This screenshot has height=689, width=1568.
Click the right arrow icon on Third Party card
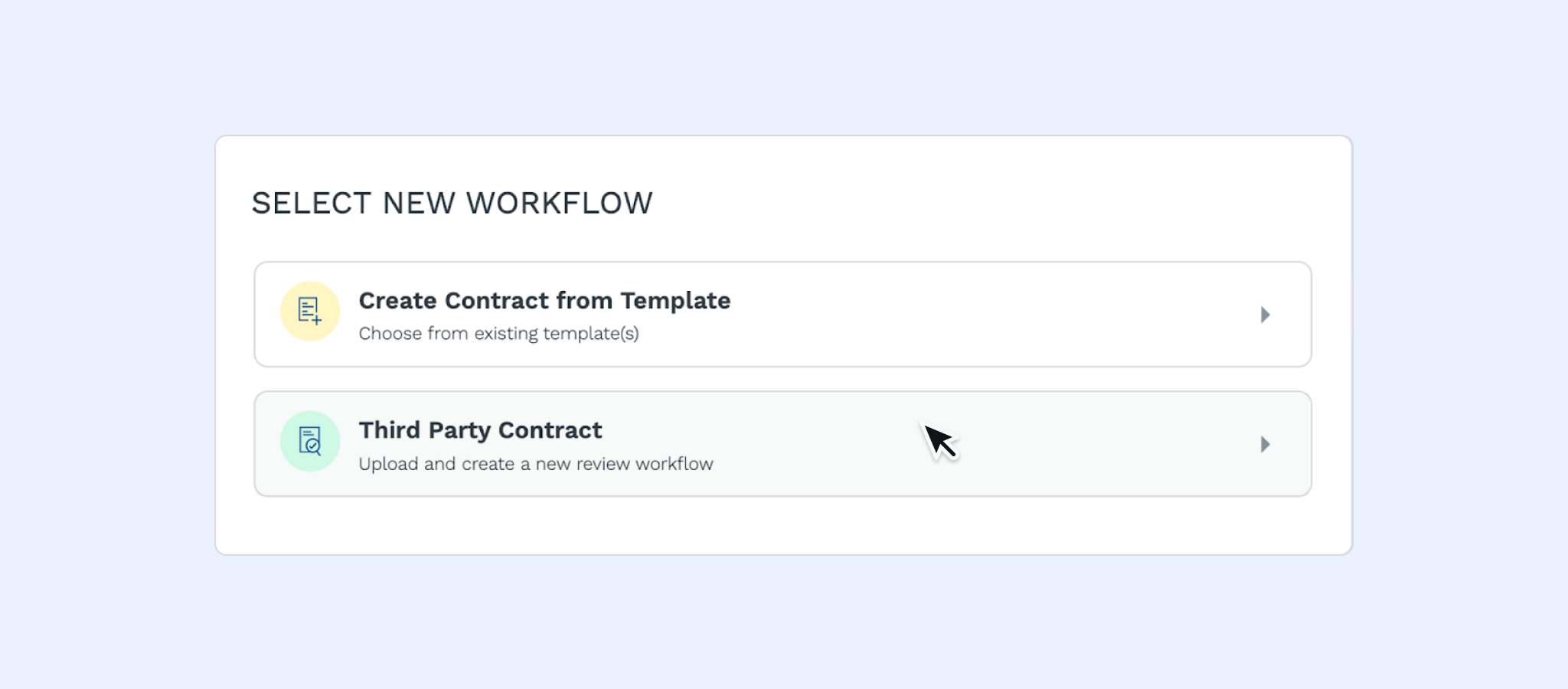click(1265, 444)
